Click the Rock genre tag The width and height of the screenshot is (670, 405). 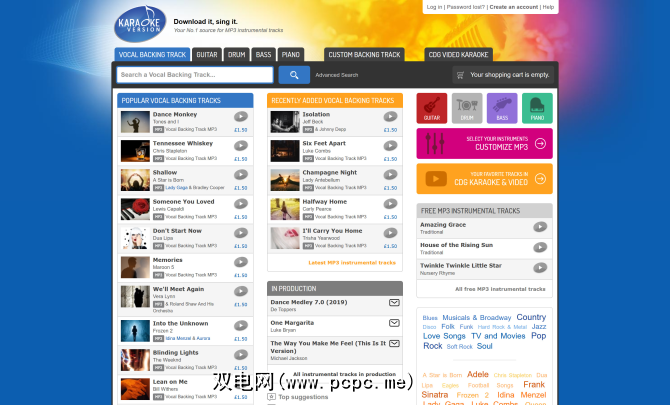coord(432,346)
